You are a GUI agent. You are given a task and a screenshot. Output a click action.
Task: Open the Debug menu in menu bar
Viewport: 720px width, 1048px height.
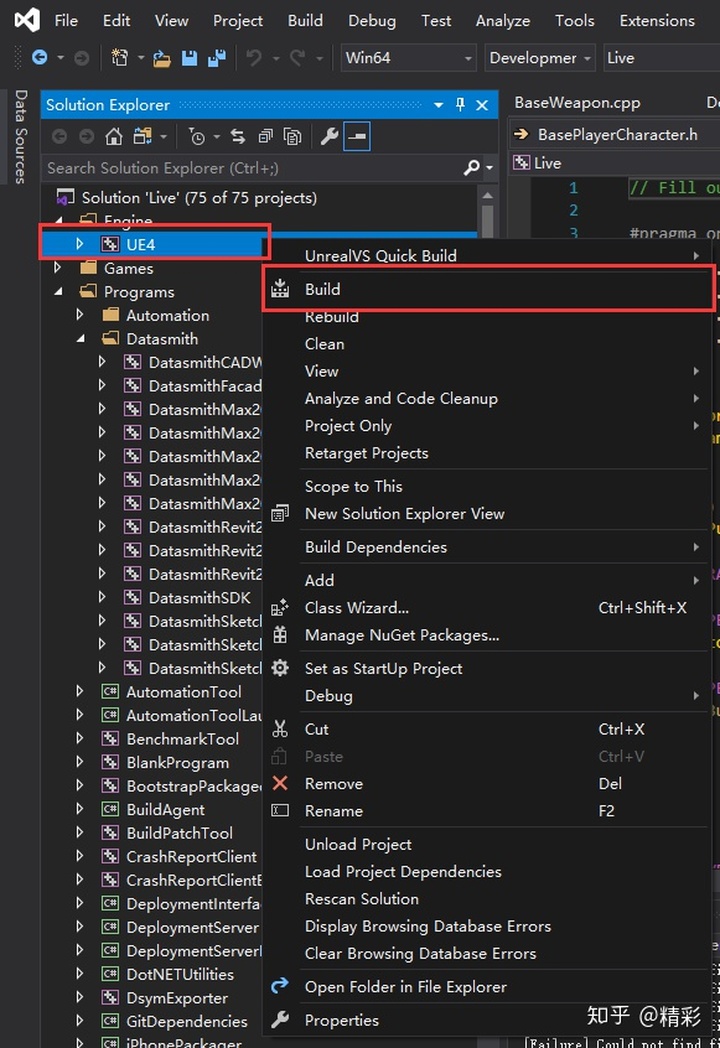pos(372,21)
